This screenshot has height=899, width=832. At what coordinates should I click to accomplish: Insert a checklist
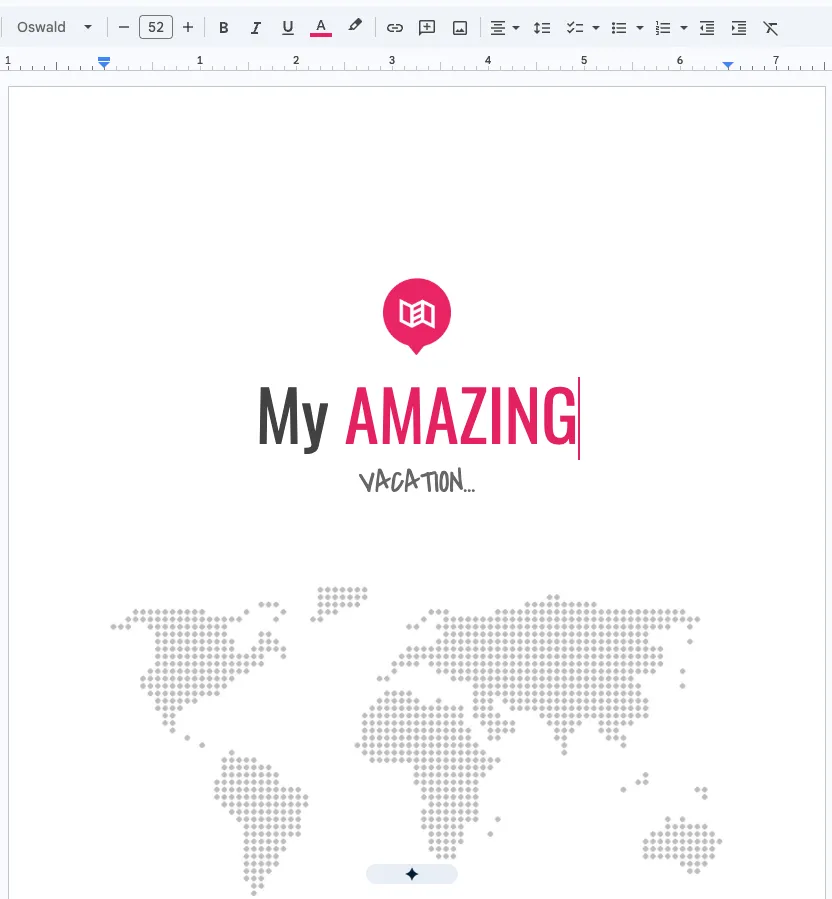575,28
